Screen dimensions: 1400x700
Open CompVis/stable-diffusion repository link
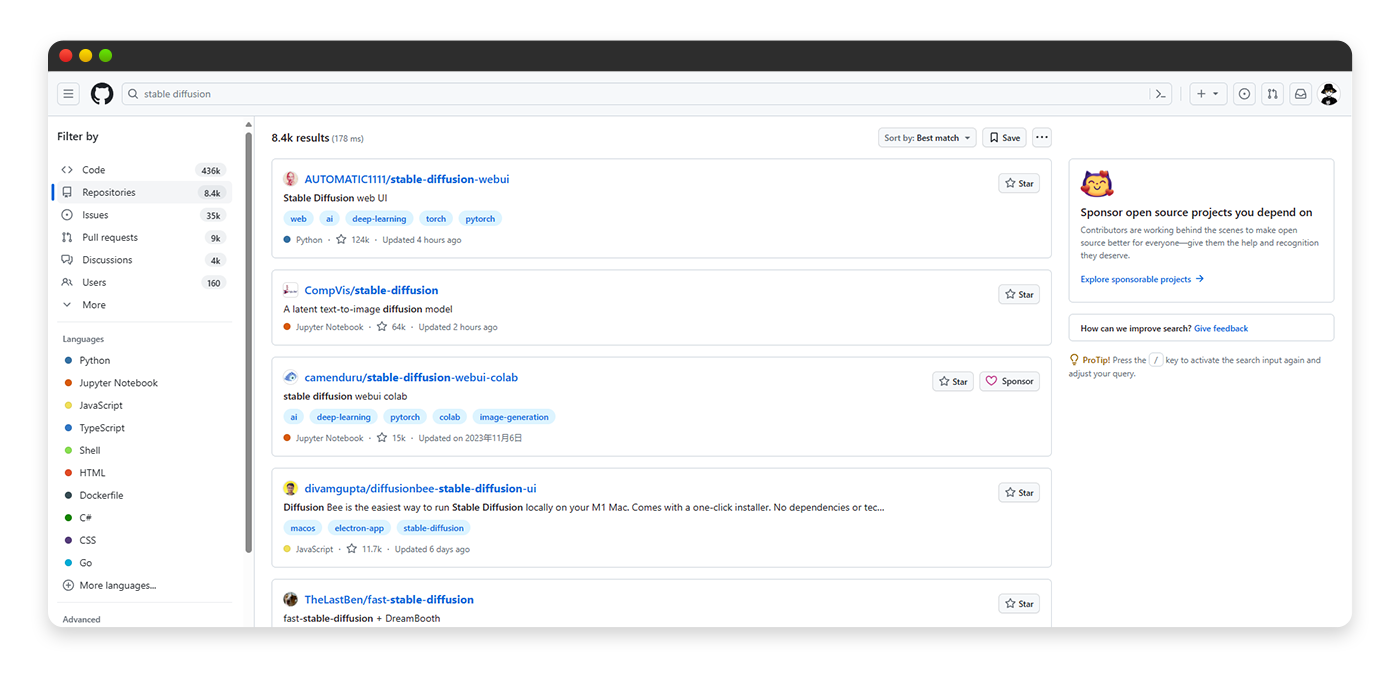pyautogui.click(x=371, y=290)
